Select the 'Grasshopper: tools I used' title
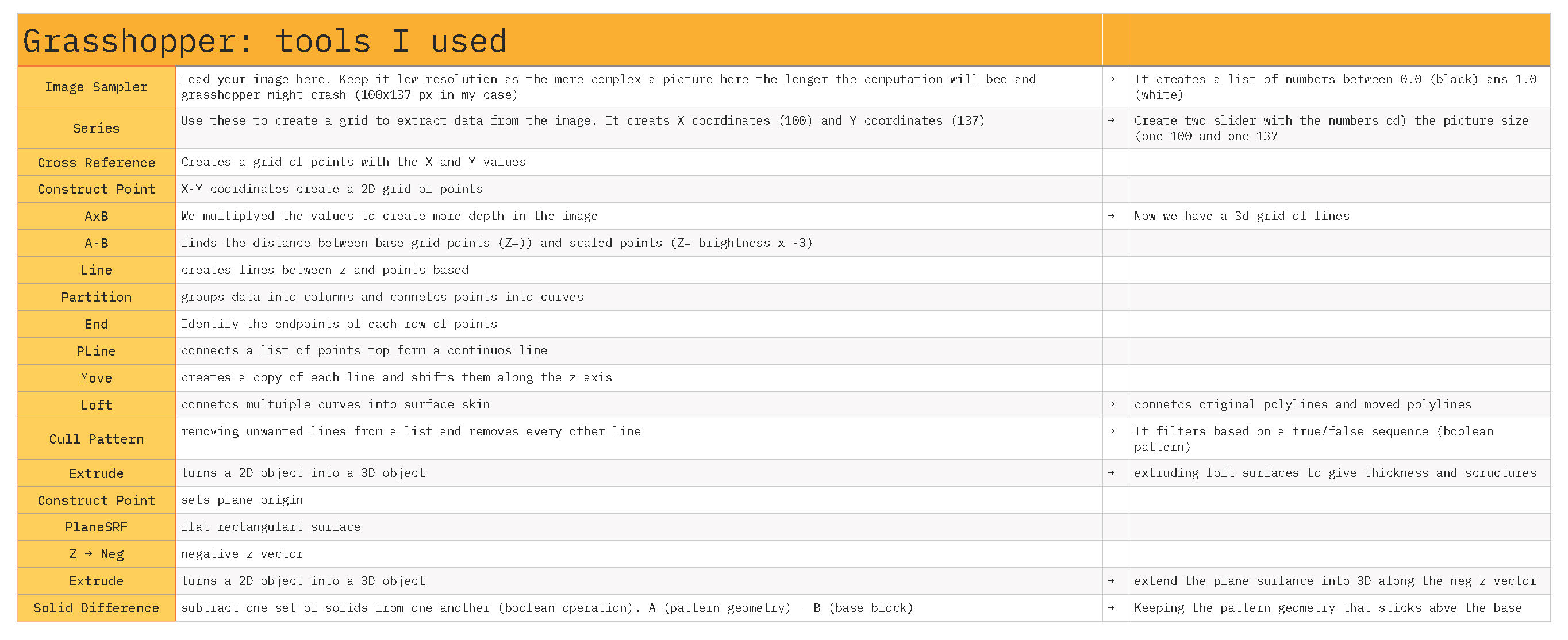The image size is (1568, 640). click(264, 41)
